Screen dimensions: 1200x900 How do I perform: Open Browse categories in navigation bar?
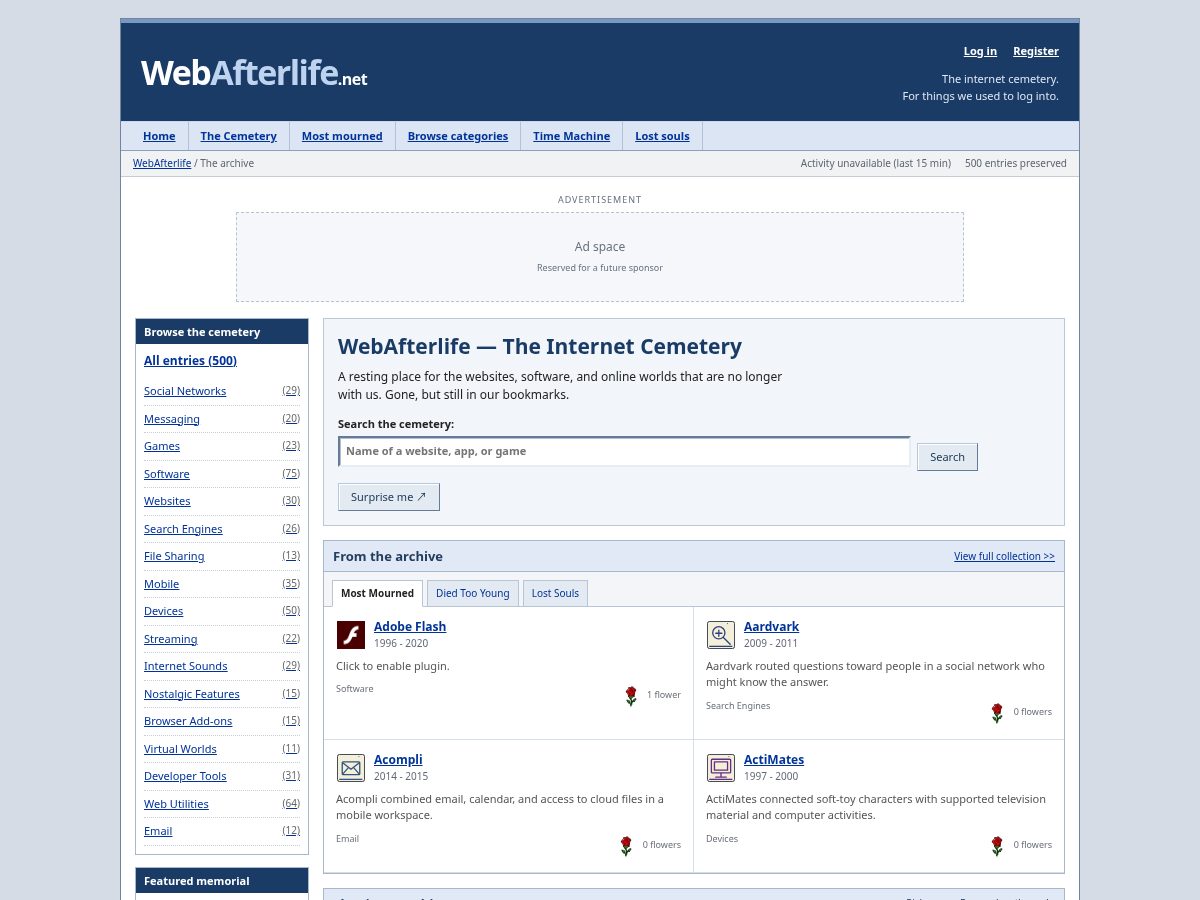pos(458,136)
